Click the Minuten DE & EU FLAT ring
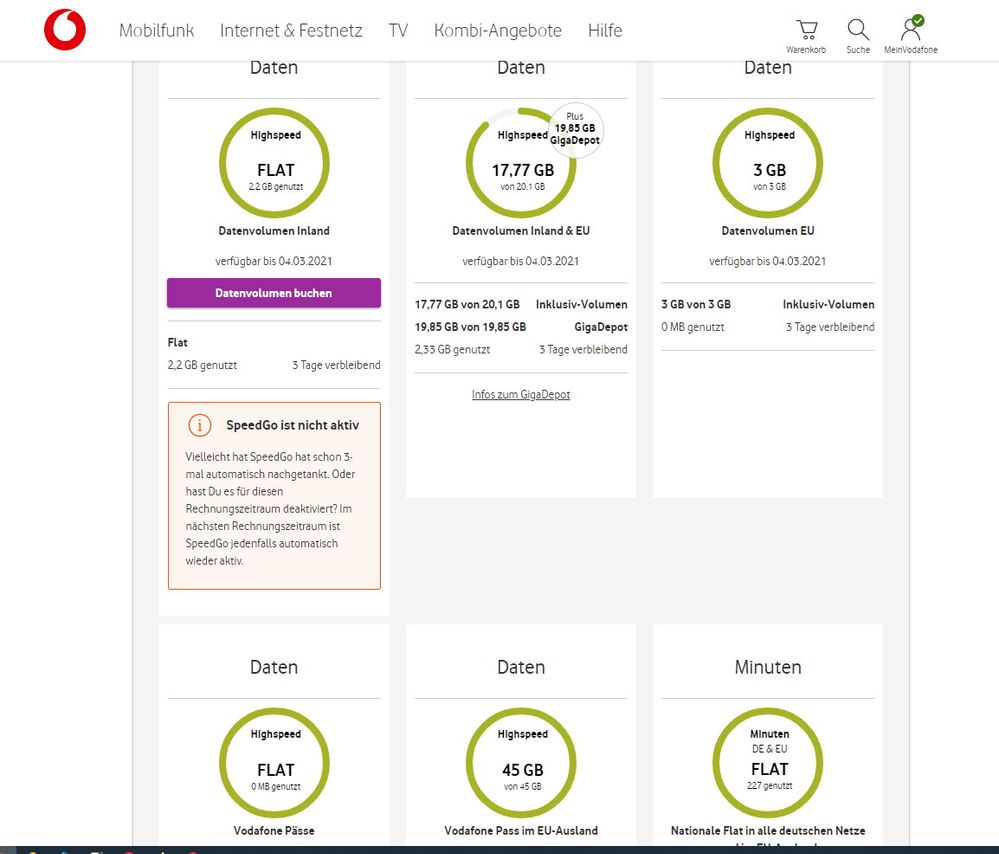Image resolution: width=999 pixels, height=854 pixels. tap(768, 762)
